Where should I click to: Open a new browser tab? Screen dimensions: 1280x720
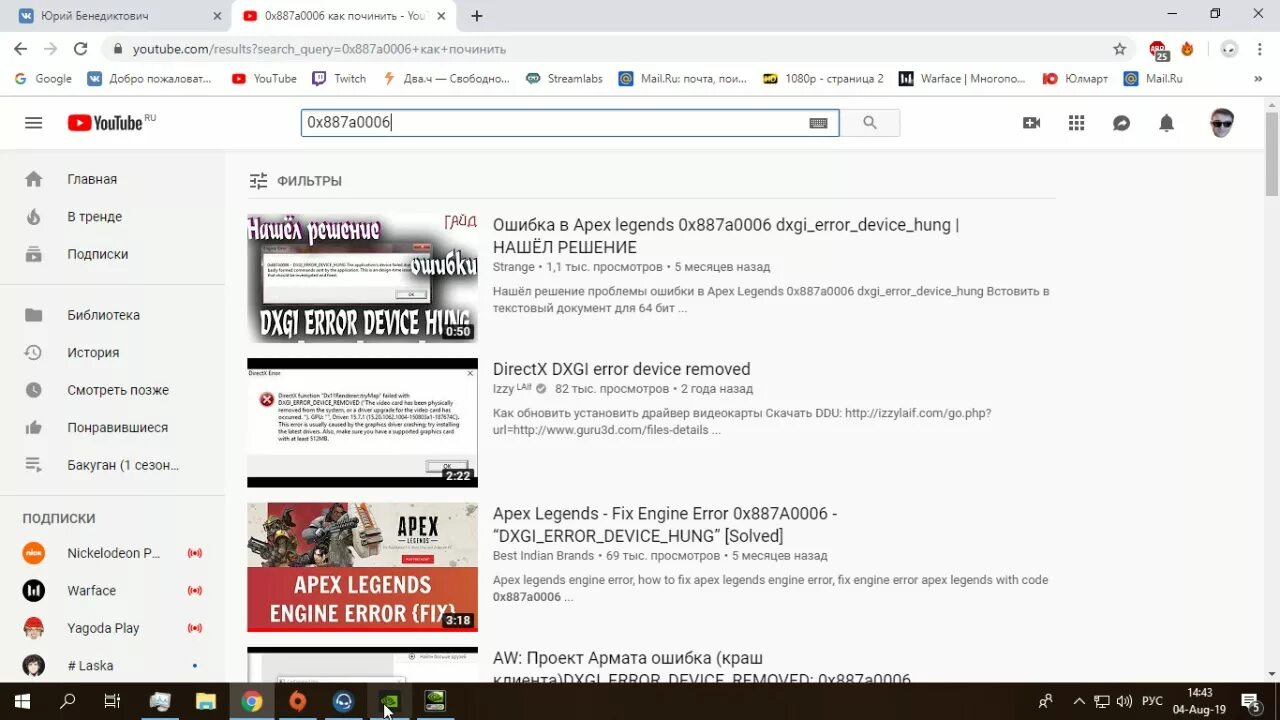point(477,16)
